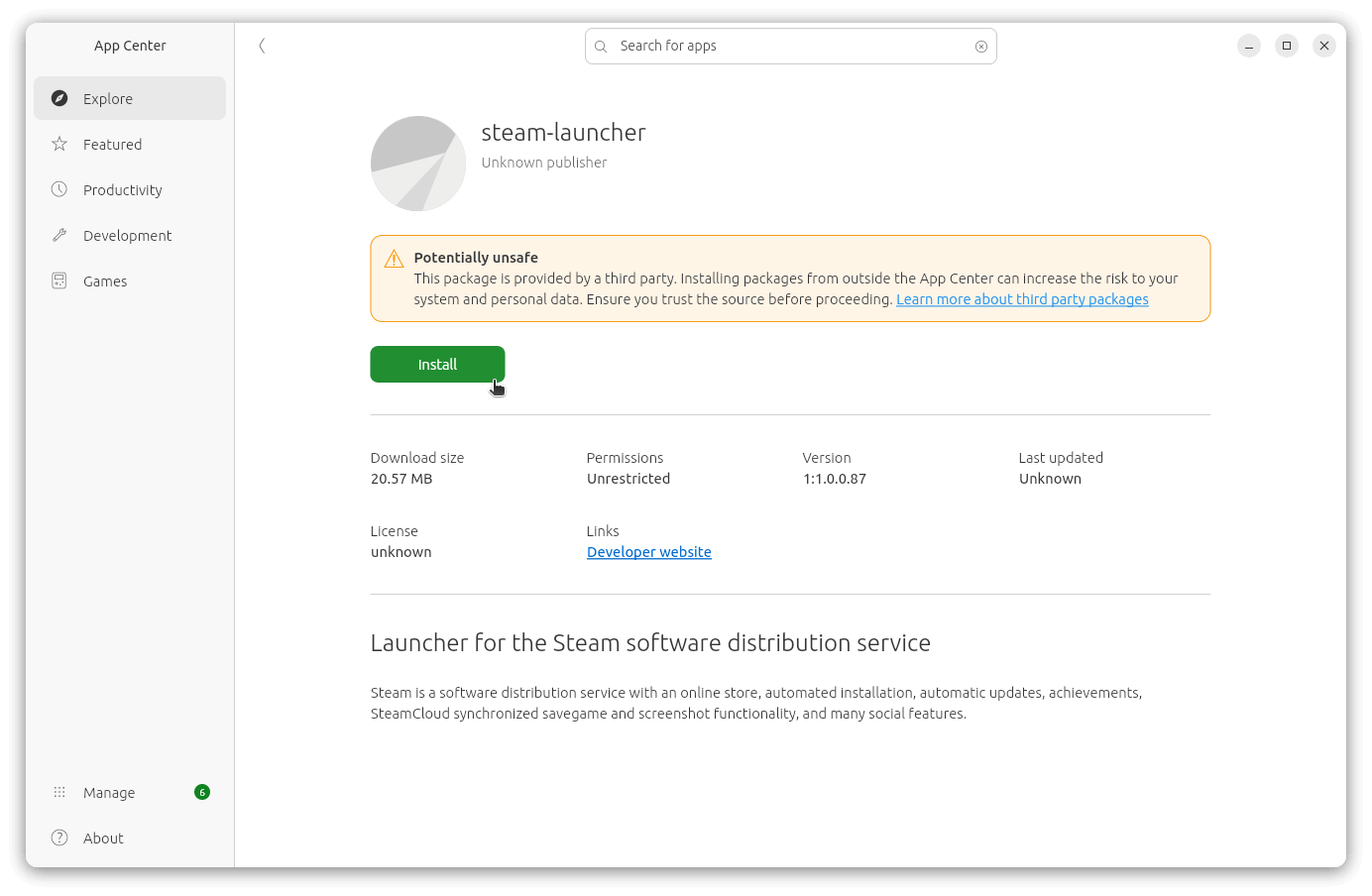Minimize the App Center window
This screenshot has height=896, width=1372.
pos(1249,46)
